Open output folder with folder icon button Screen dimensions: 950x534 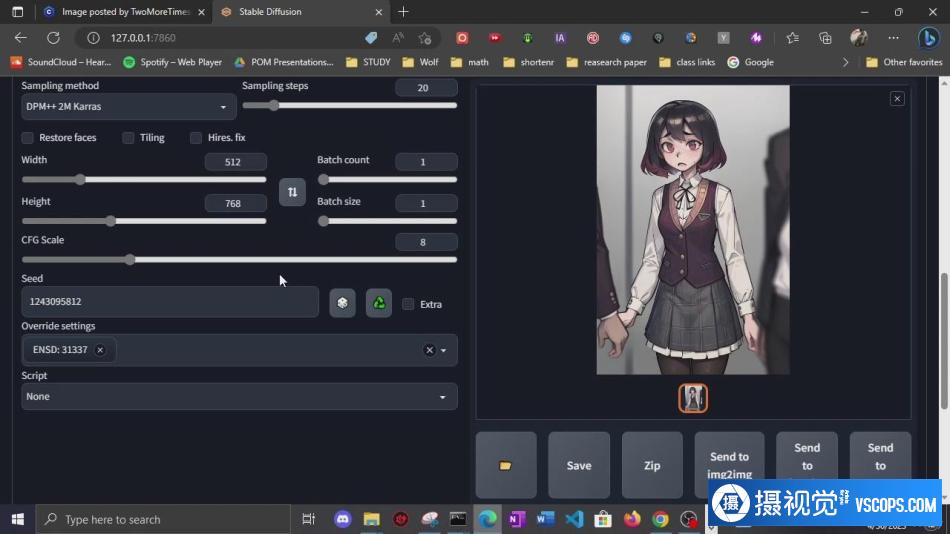click(506, 466)
